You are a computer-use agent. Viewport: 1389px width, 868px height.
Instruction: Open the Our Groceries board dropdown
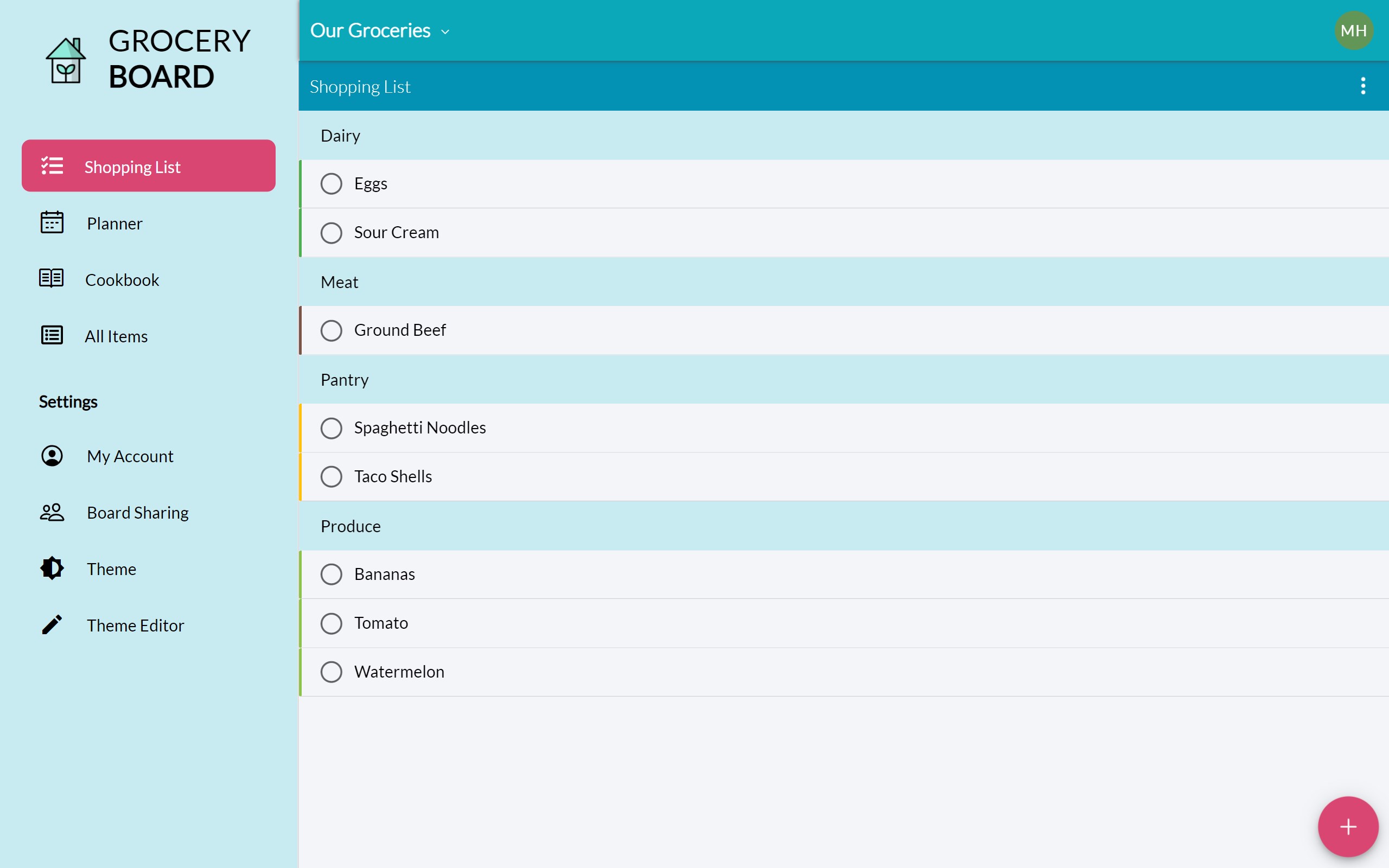pyautogui.click(x=380, y=30)
